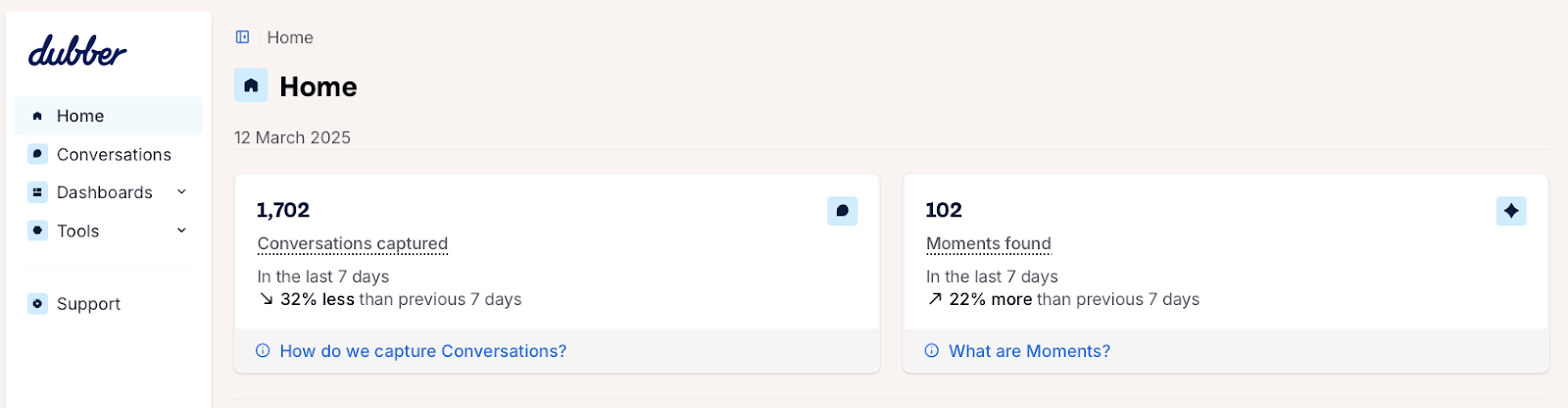Screen dimensions: 1568x408
Task: Expand the Dashboards chevron
Action: [181, 192]
